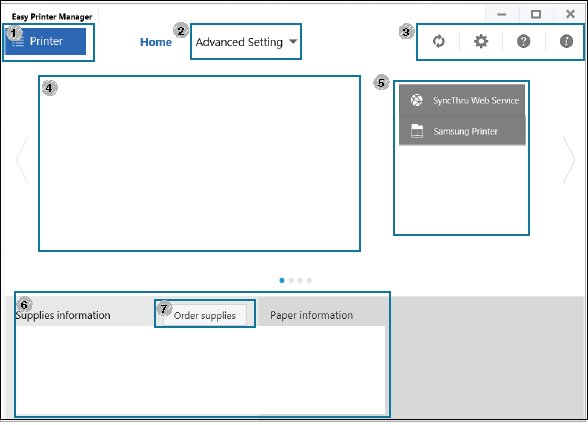The image size is (588, 425).
Task: Go to previous page with left chevron
Action: pos(22,160)
